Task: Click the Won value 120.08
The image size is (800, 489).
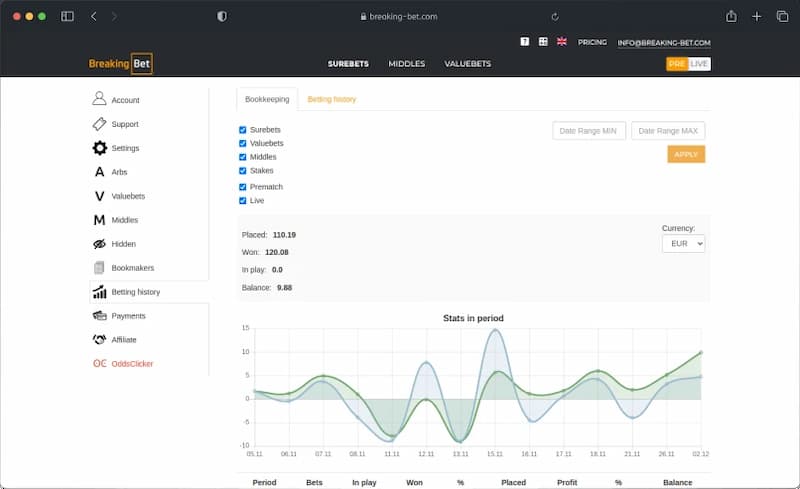Action: (277, 252)
